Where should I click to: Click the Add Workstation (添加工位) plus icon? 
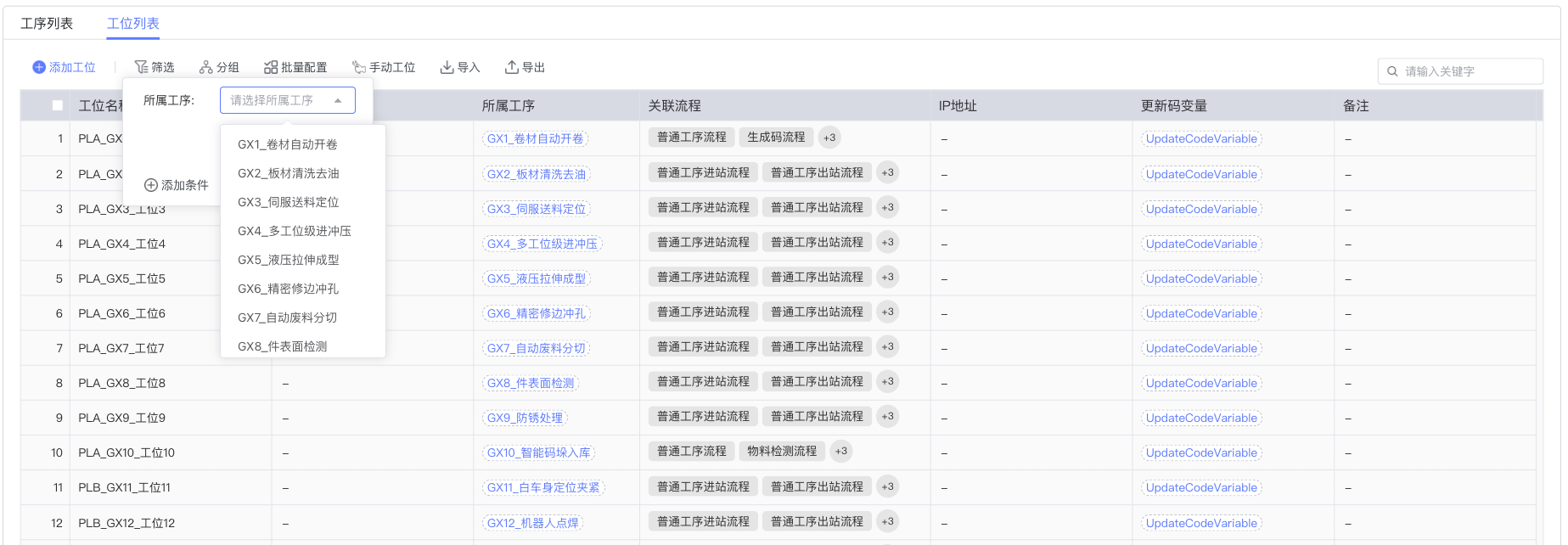pos(39,67)
